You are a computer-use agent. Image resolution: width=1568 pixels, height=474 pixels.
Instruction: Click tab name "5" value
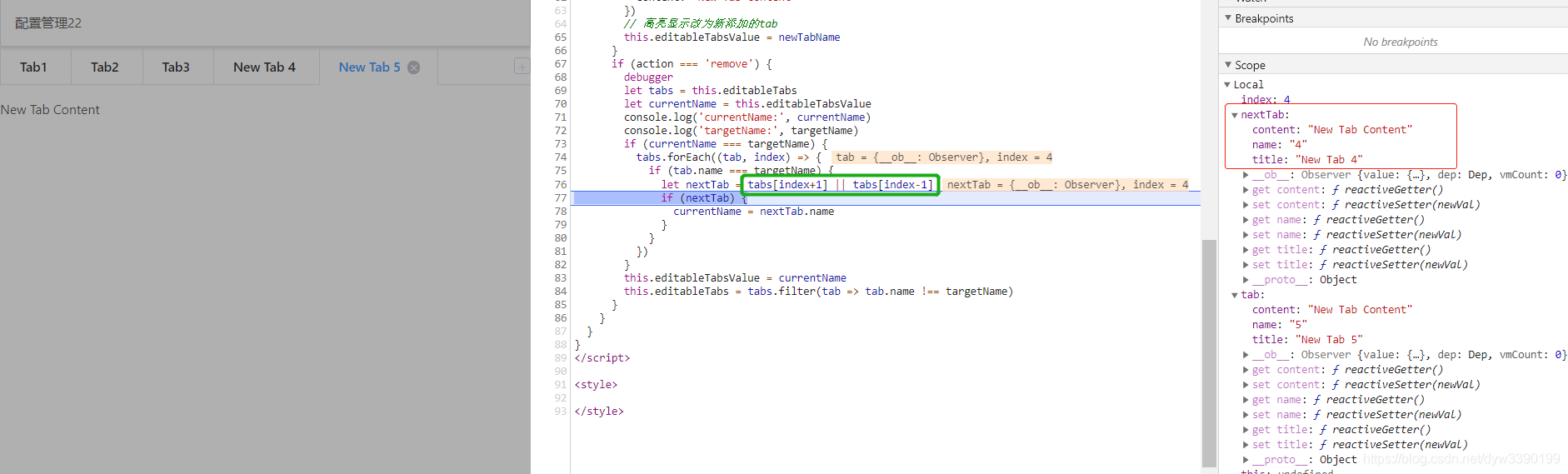click(1298, 325)
